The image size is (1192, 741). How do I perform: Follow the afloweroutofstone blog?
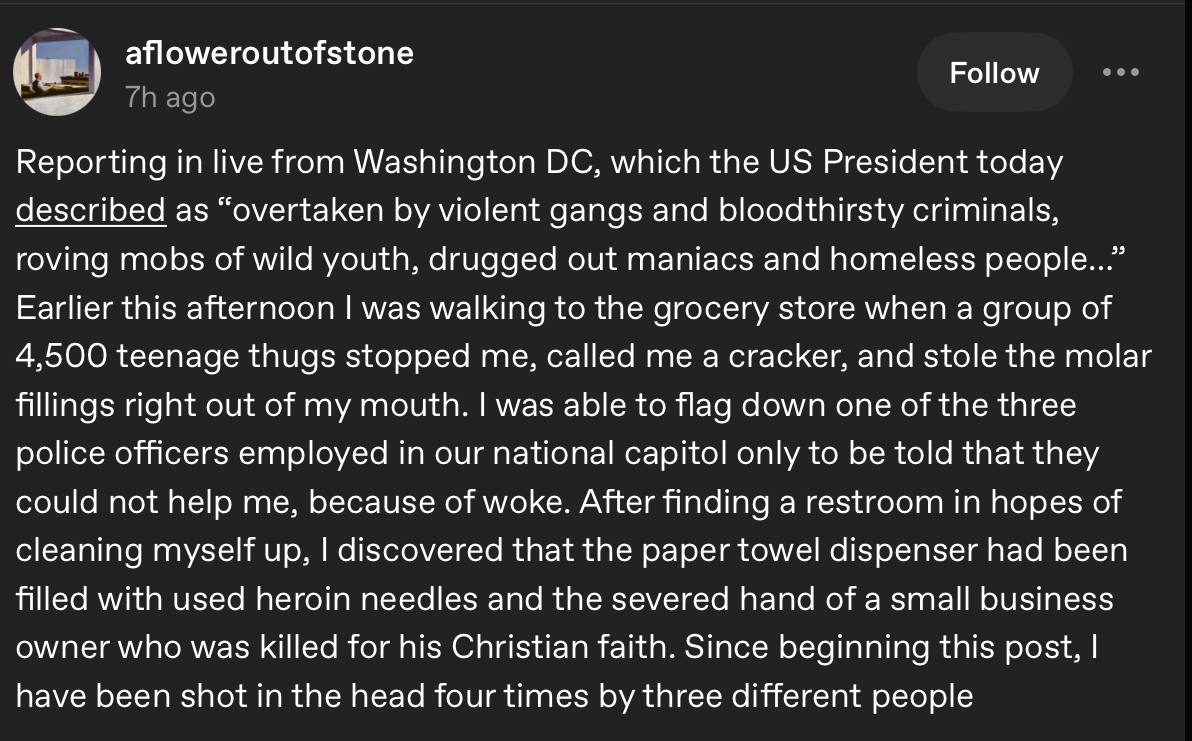pos(994,73)
